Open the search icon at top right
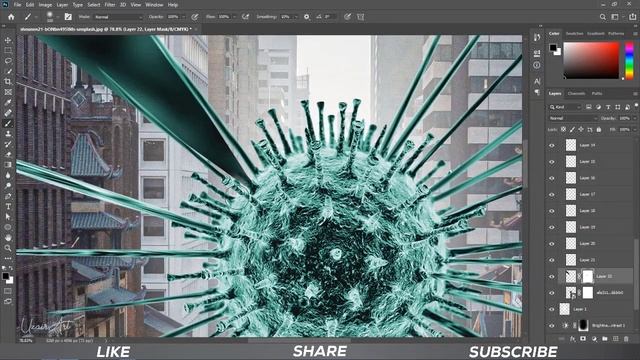The image size is (640, 360). tap(602, 17)
